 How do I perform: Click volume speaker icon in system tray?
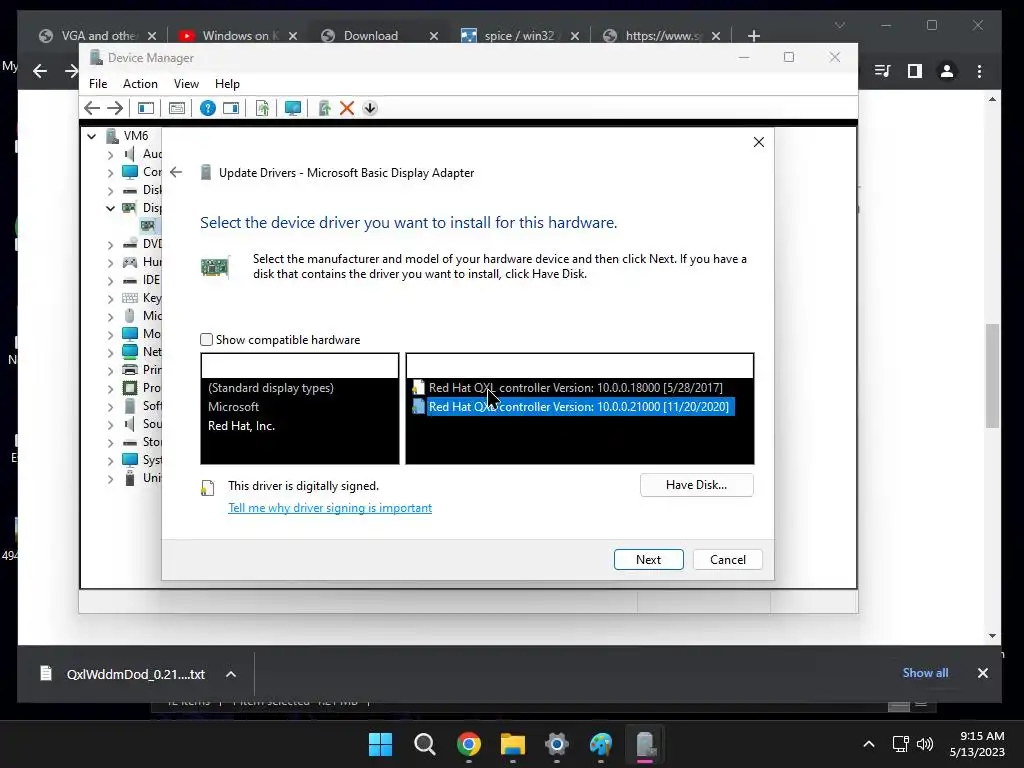pyautogui.click(x=925, y=744)
